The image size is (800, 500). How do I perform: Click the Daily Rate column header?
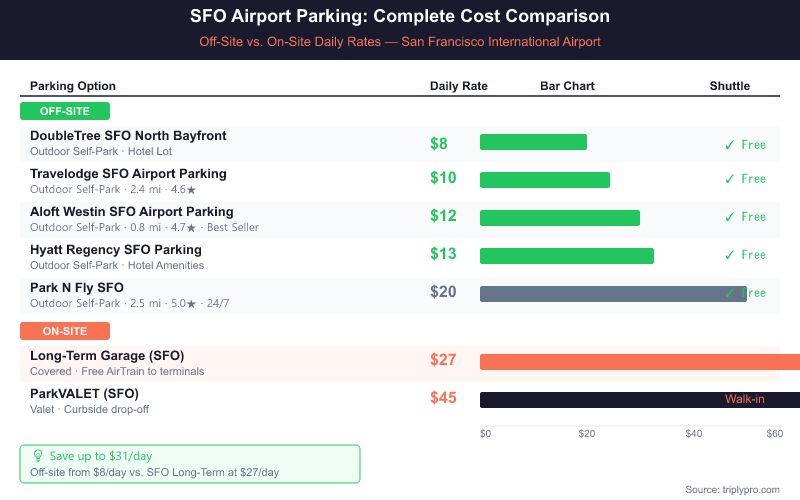coord(459,86)
